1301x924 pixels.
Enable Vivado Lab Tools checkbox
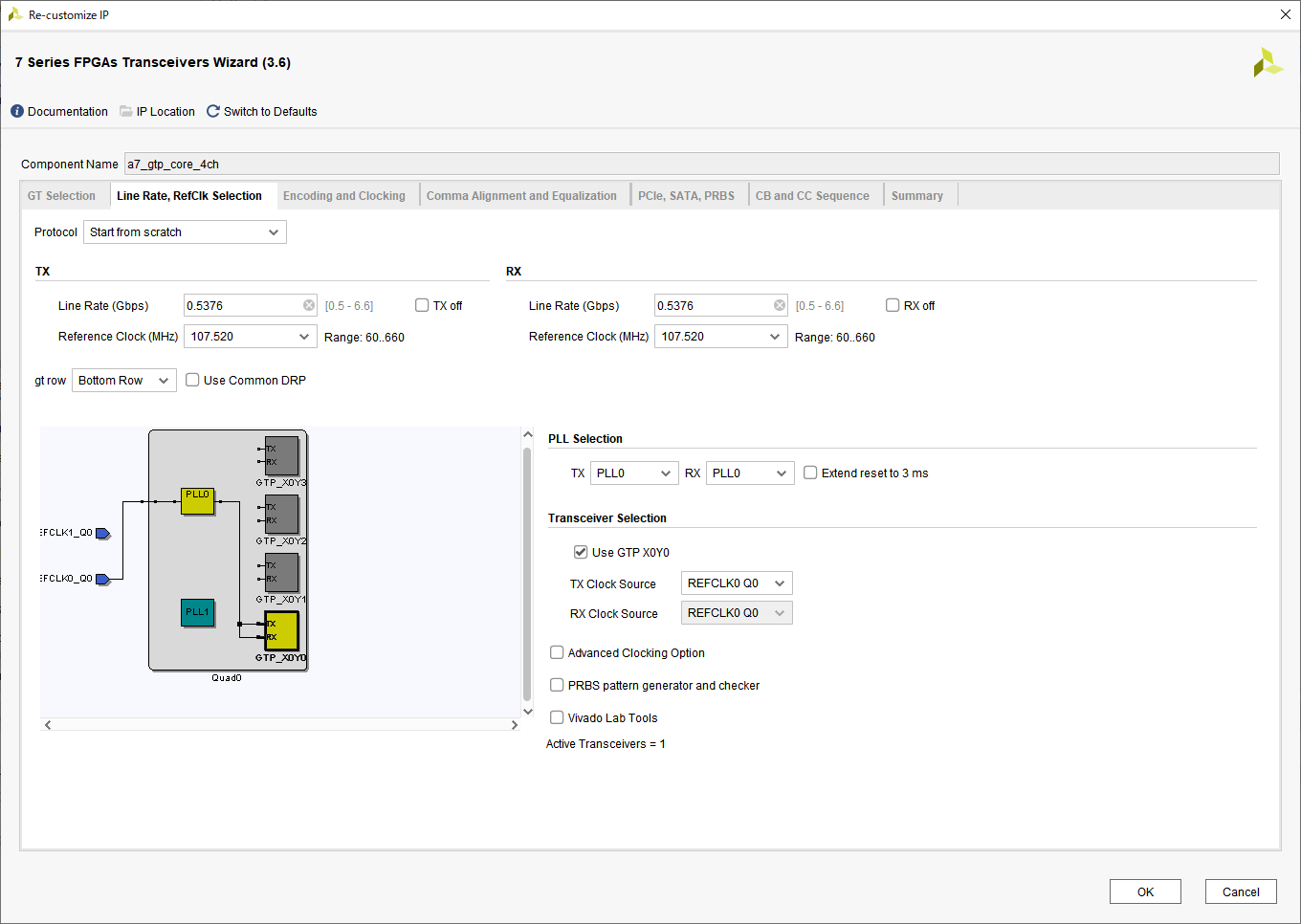(557, 717)
